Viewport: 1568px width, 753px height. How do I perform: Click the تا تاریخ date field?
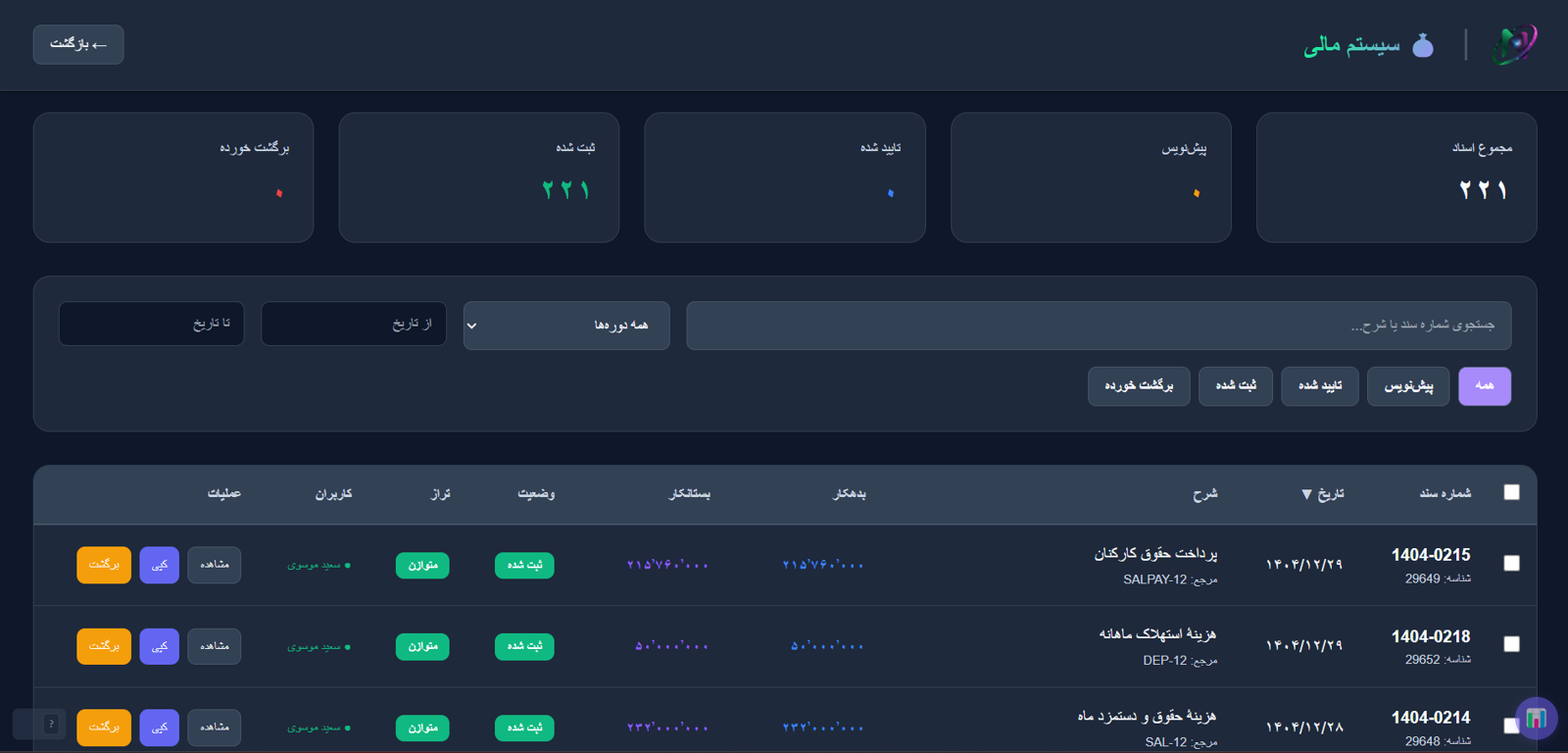(152, 324)
